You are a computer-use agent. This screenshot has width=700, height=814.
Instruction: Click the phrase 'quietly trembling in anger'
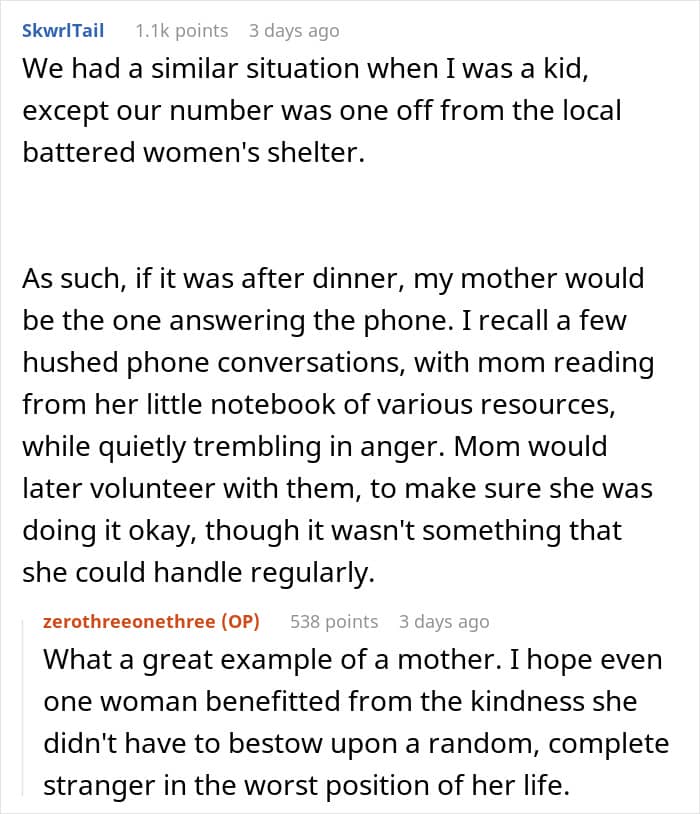click(266, 447)
